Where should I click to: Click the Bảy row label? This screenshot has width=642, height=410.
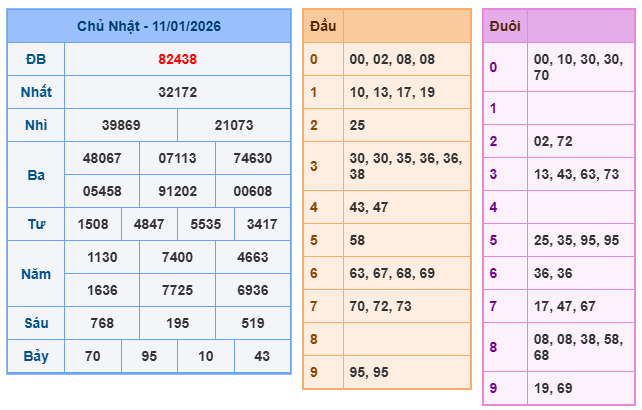click(36, 356)
